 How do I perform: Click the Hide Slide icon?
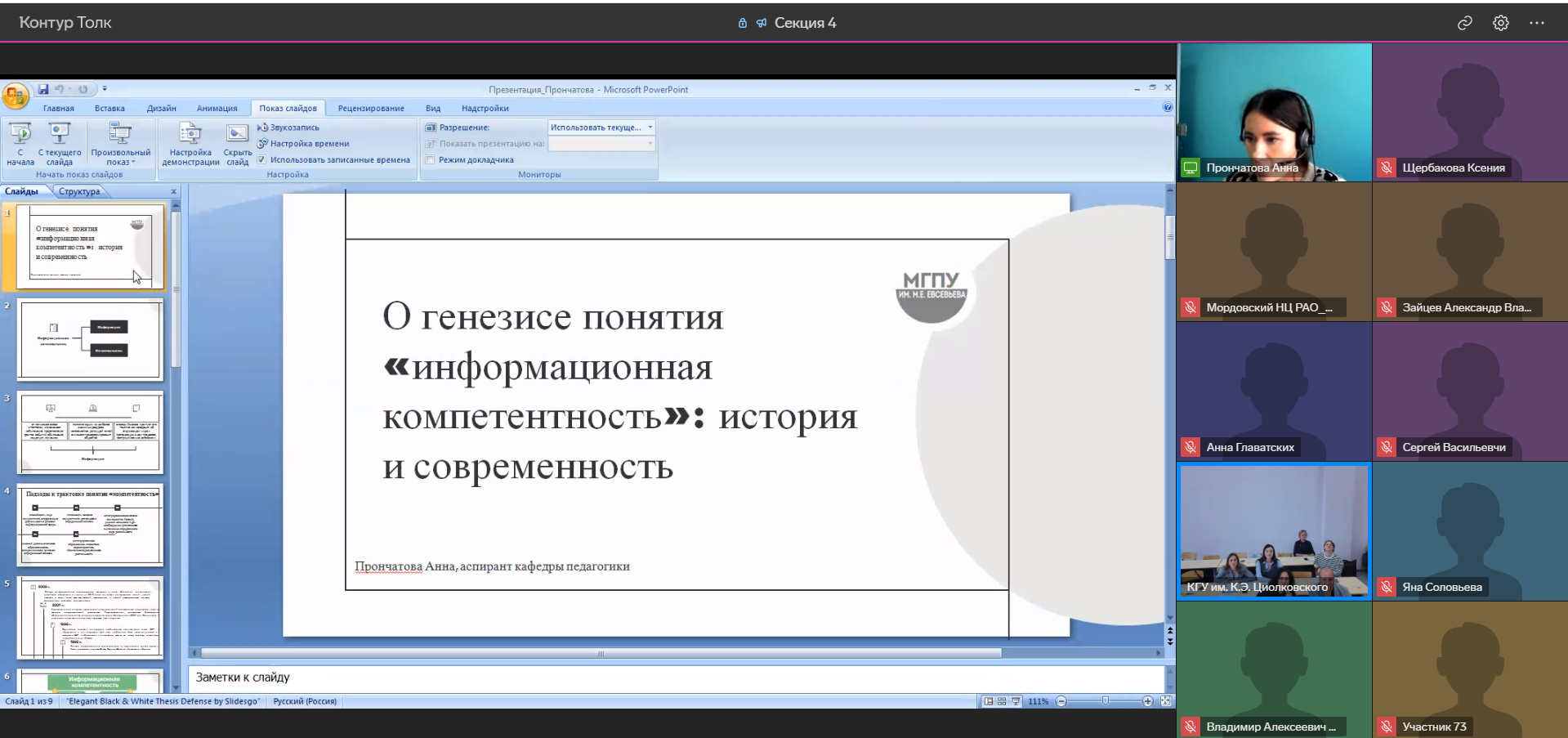[x=237, y=133]
